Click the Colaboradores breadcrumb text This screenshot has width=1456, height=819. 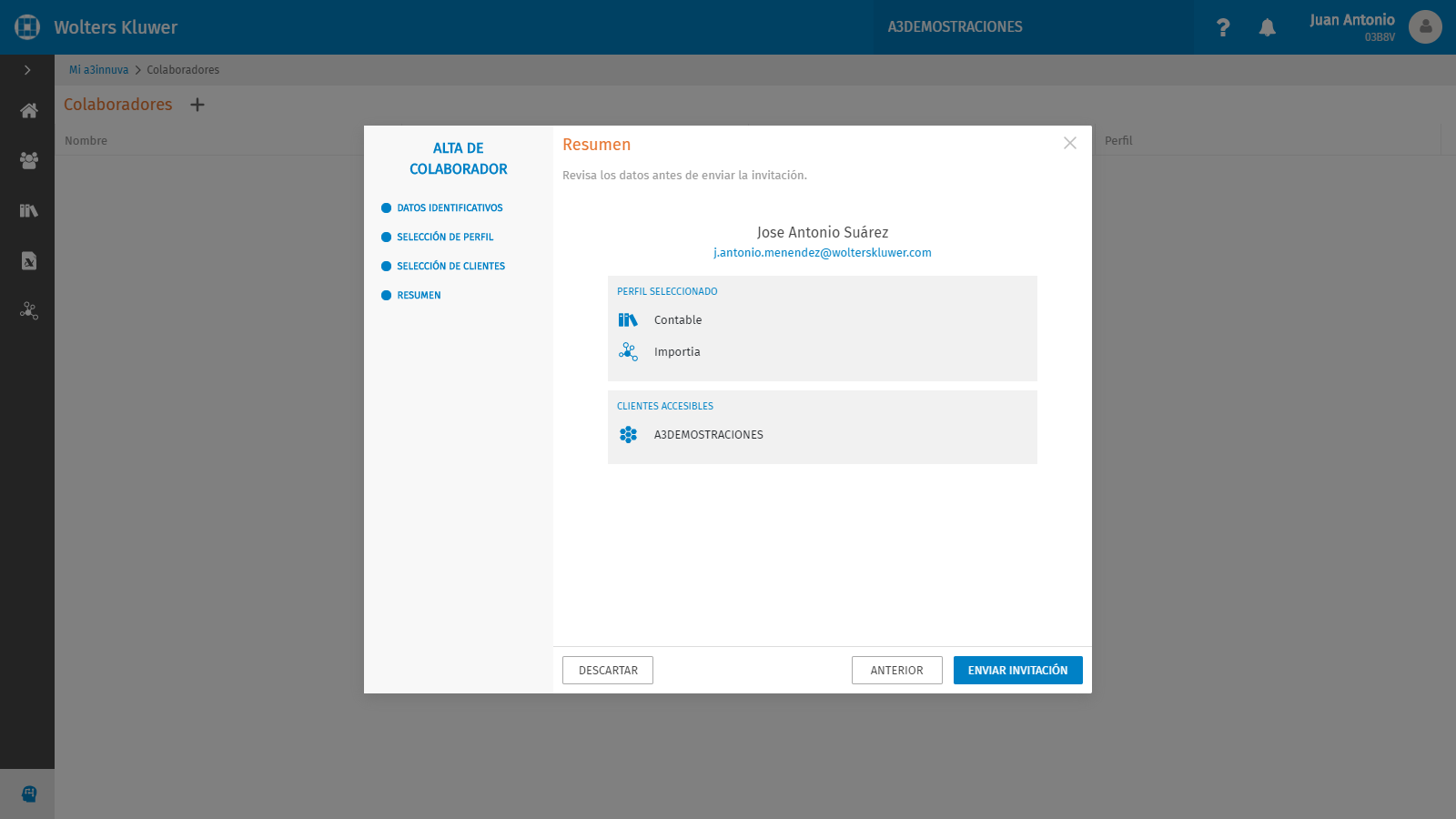coord(183,70)
